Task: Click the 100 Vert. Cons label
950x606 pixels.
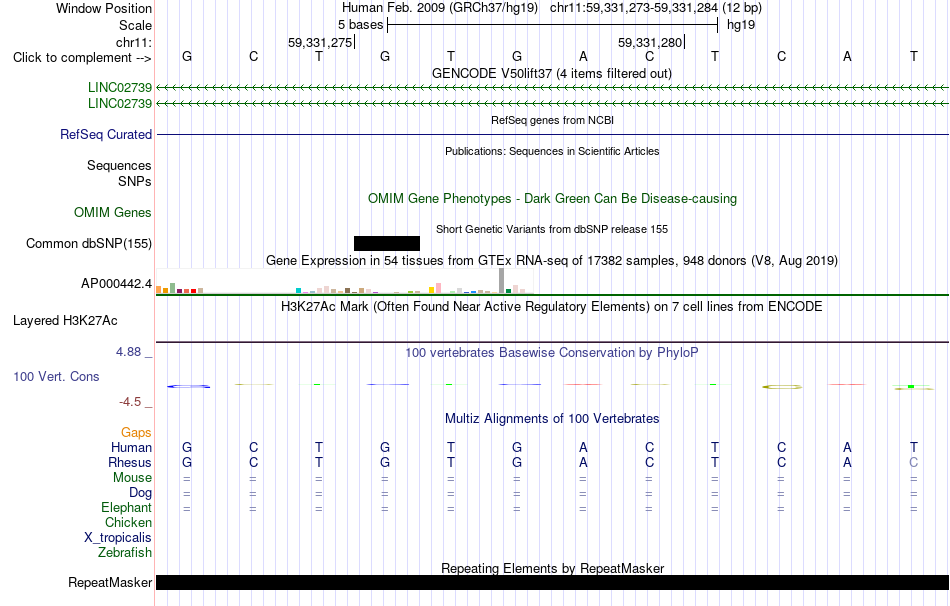Action: tap(56, 376)
